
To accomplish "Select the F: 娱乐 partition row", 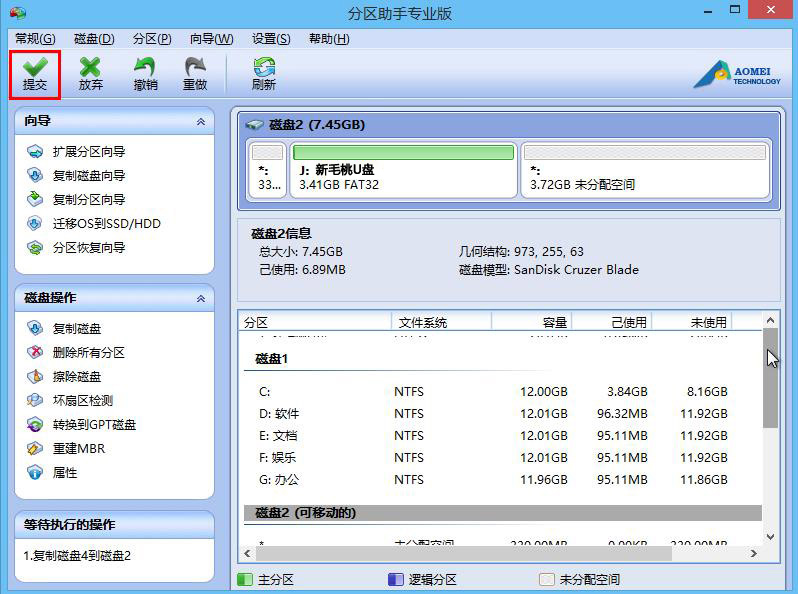I will coord(493,458).
